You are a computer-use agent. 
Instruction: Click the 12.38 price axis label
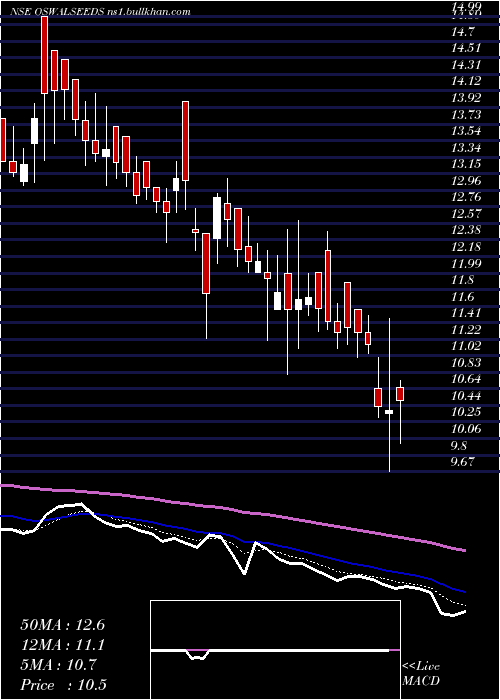click(465, 230)
